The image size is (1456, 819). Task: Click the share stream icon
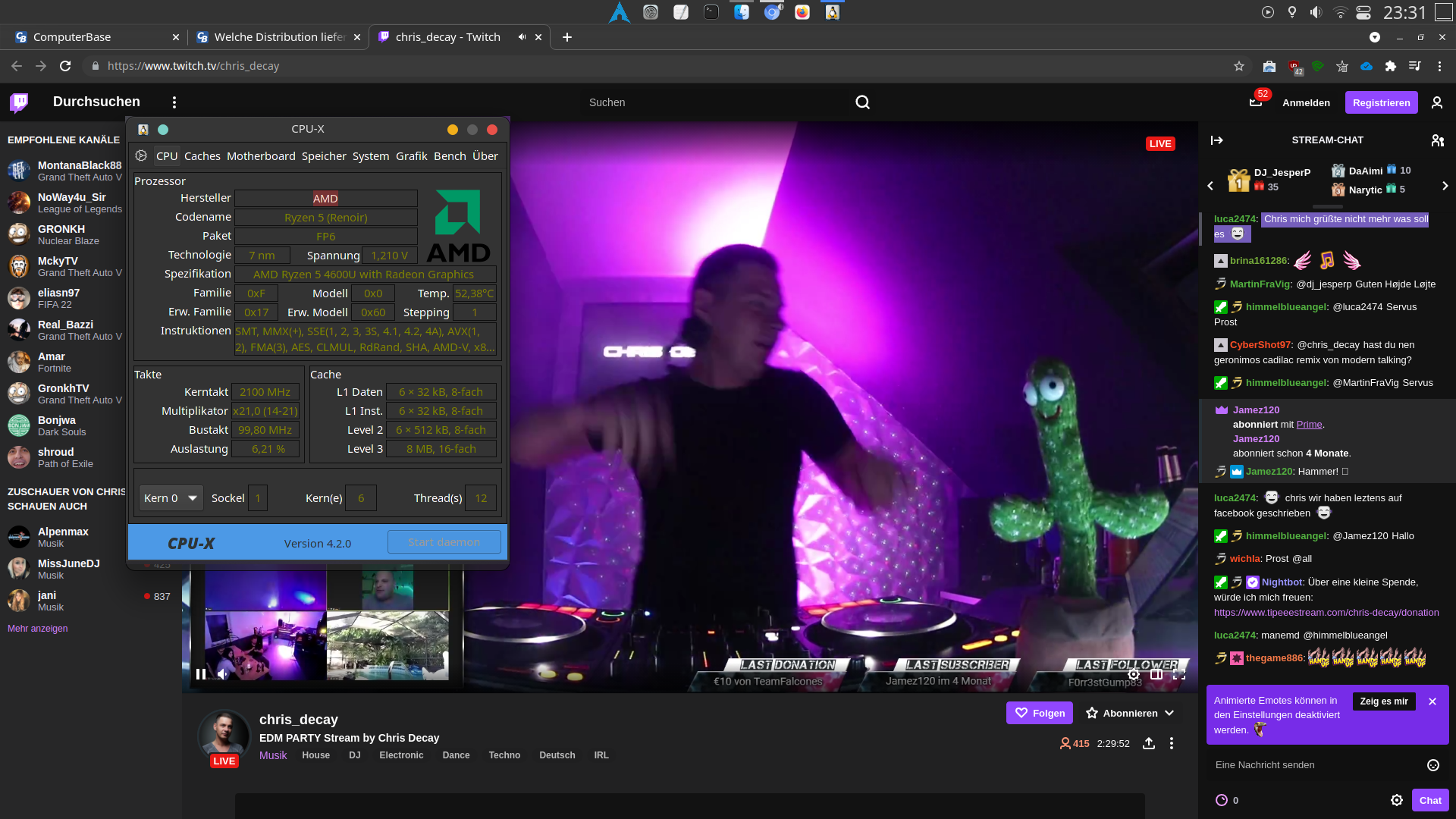coord(1149,743)
